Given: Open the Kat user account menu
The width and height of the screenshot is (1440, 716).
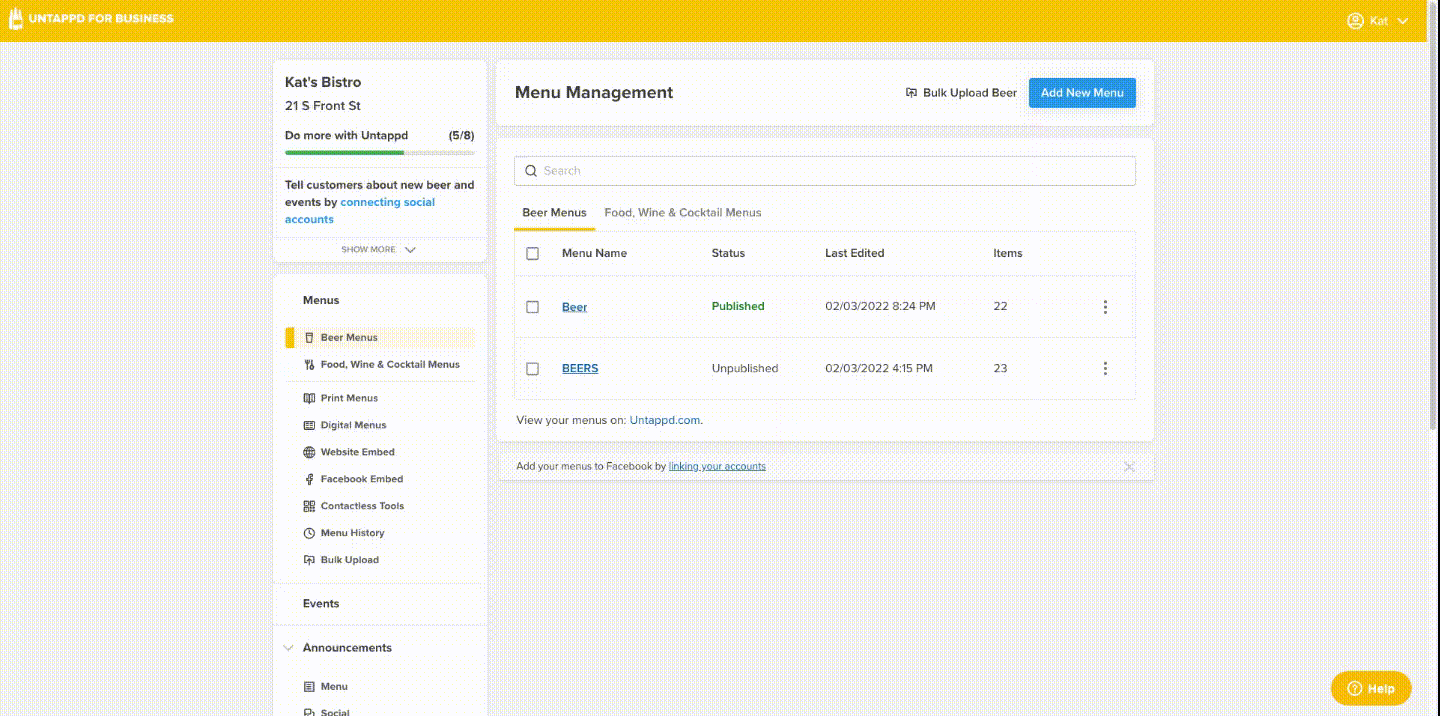Looking at the screenshot, I should point(1378,21).
